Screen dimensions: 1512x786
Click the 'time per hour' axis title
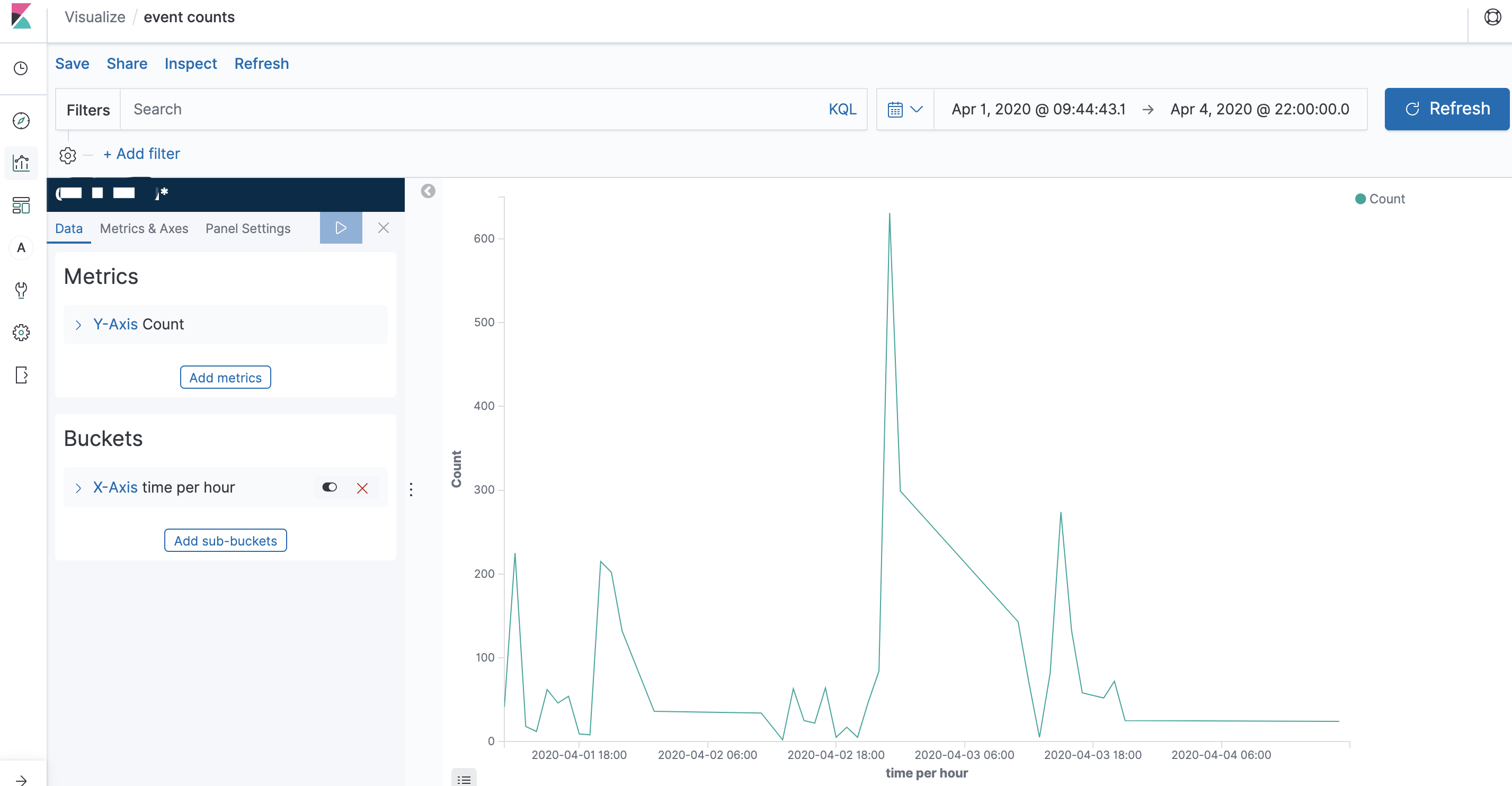pos(926,773)
